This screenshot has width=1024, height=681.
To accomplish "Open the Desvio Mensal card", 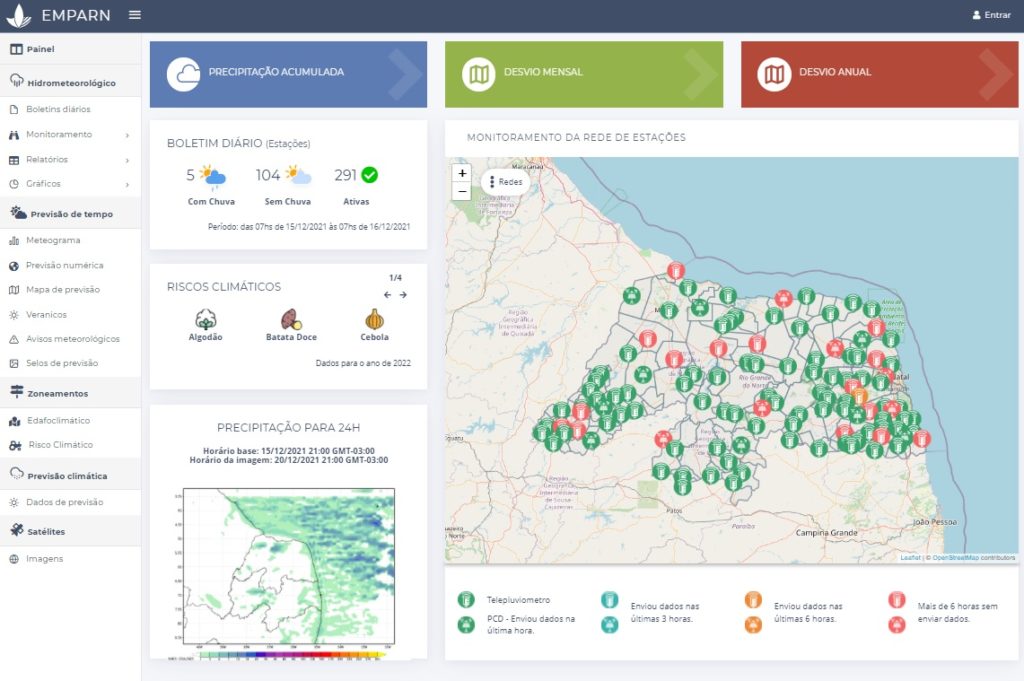I will 584,74.
